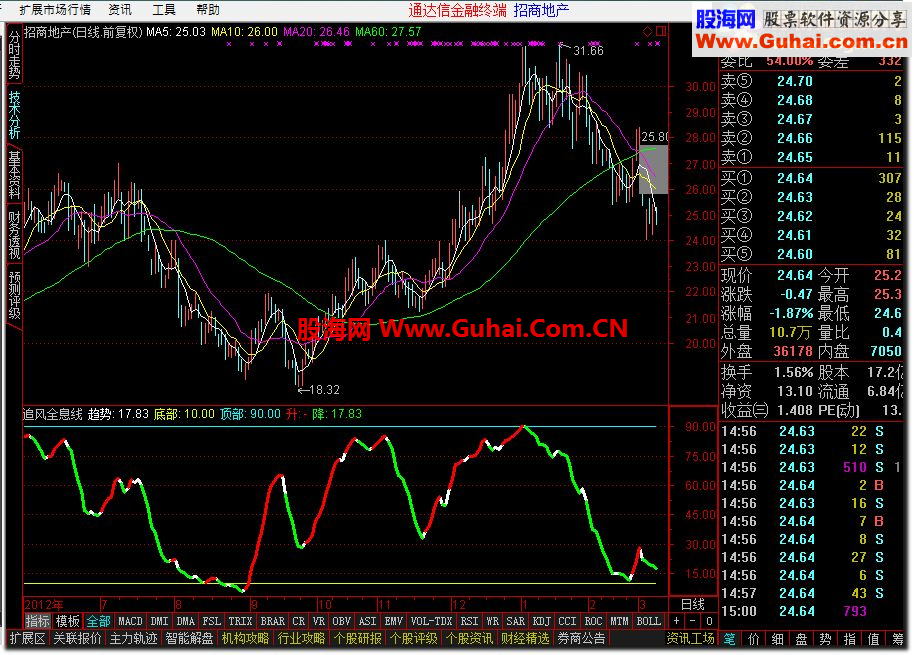This screenshot has width=914, height=655.
Task: Go to the 财务透视 side tab
Action: click(15, 234)
